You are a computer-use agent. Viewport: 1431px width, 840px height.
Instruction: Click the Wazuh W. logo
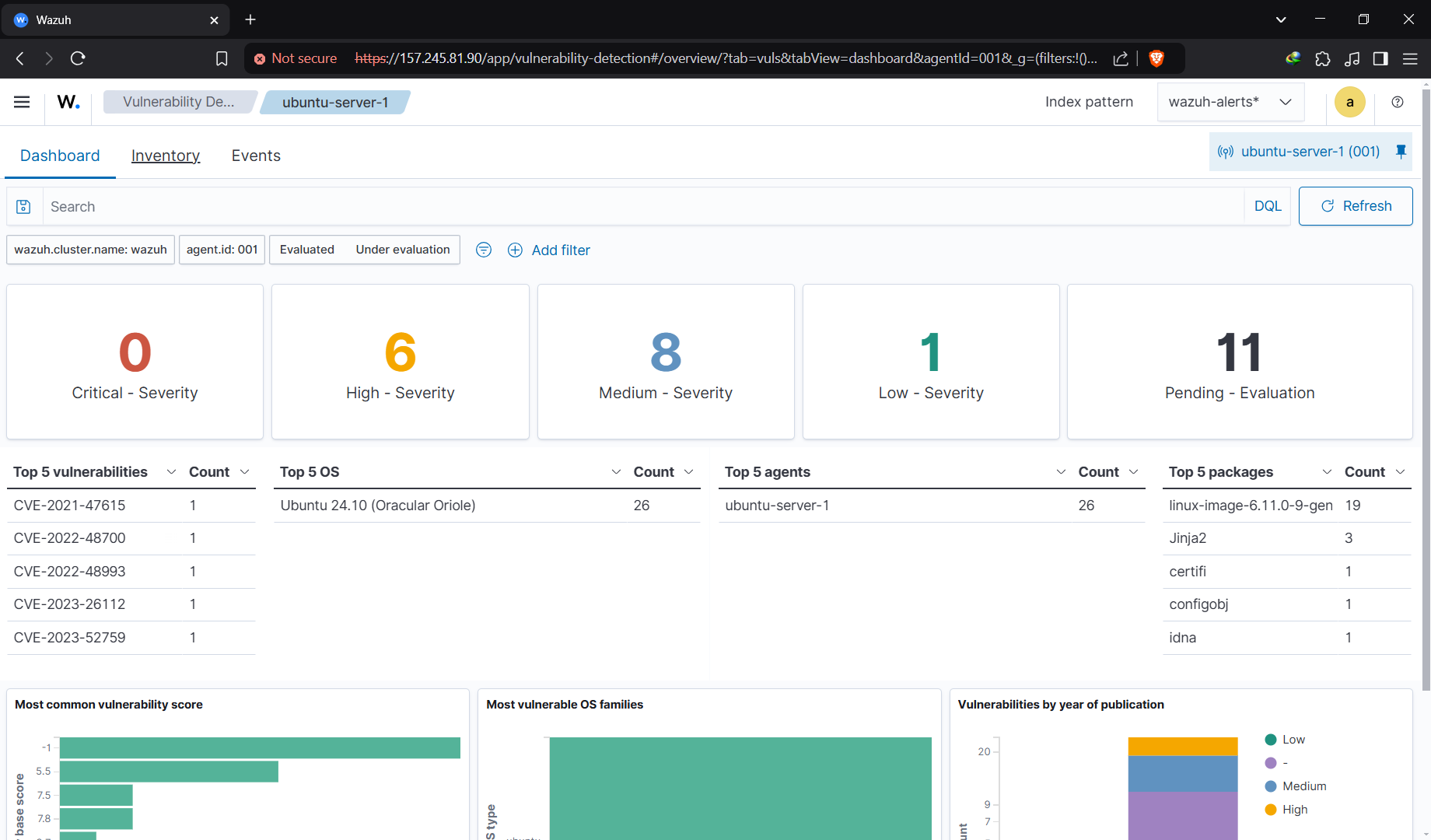pos(68,102)
